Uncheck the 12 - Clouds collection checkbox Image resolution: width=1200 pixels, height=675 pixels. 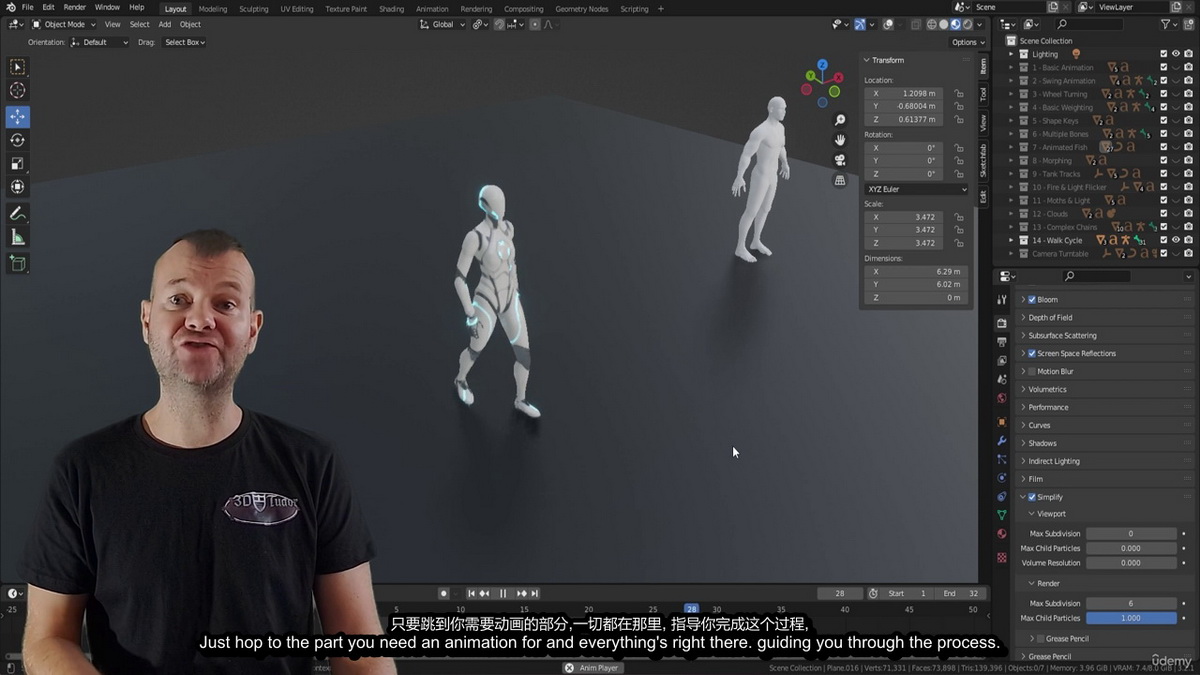click(x=1164, y=214)
